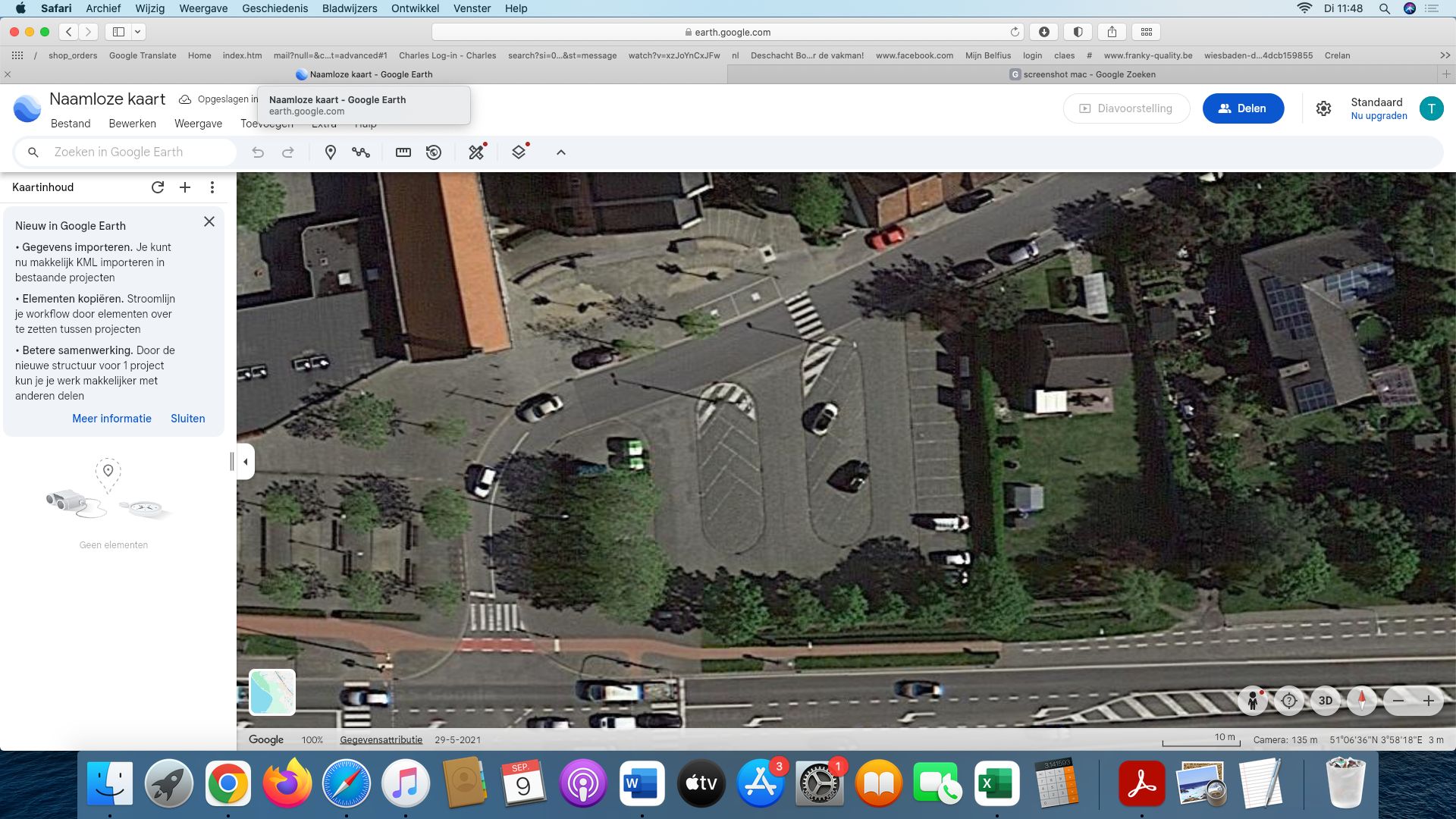1456x819 pixels.
Task: Redo the last action in Google Earth
Action: [288, 152]
